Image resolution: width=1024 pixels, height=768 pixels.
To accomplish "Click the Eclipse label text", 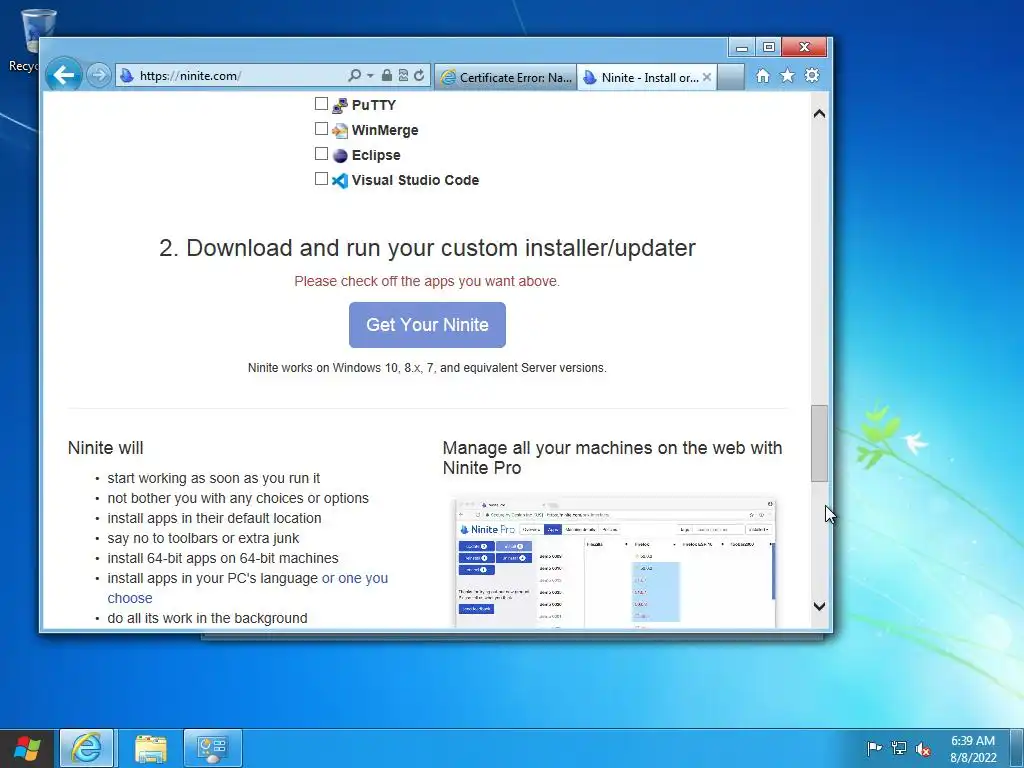I will pyautogui.click(x=376, y=155).
